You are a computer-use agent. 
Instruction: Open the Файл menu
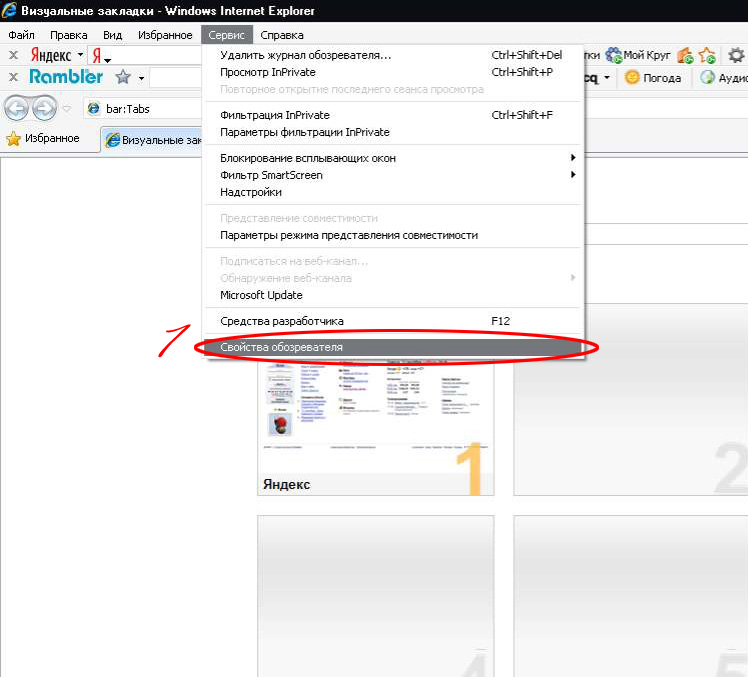(21, 35)
